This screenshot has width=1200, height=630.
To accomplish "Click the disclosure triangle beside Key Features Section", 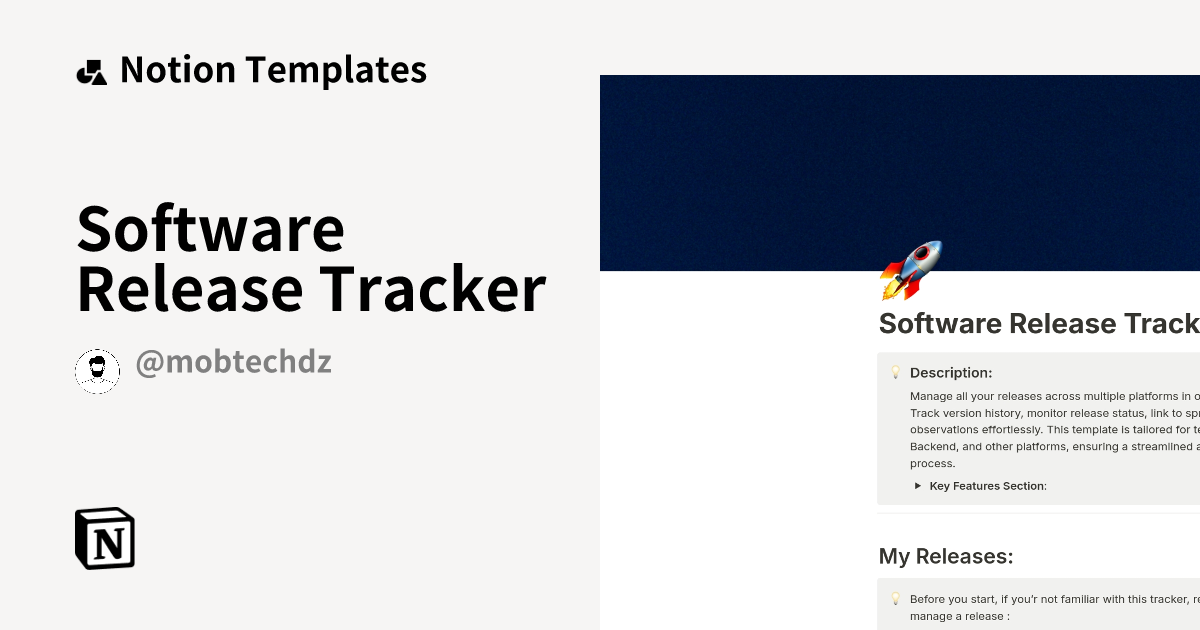I will tap(917, 485).
